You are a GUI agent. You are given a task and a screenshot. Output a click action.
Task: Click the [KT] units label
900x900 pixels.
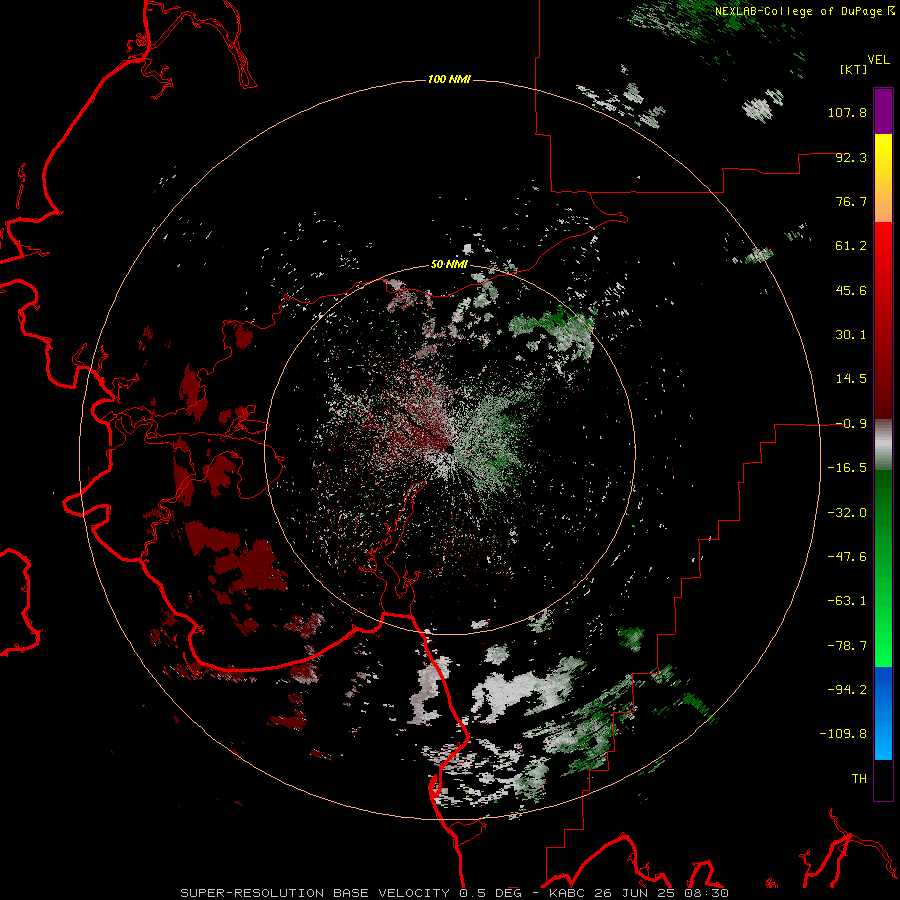(x=854, y=69)
